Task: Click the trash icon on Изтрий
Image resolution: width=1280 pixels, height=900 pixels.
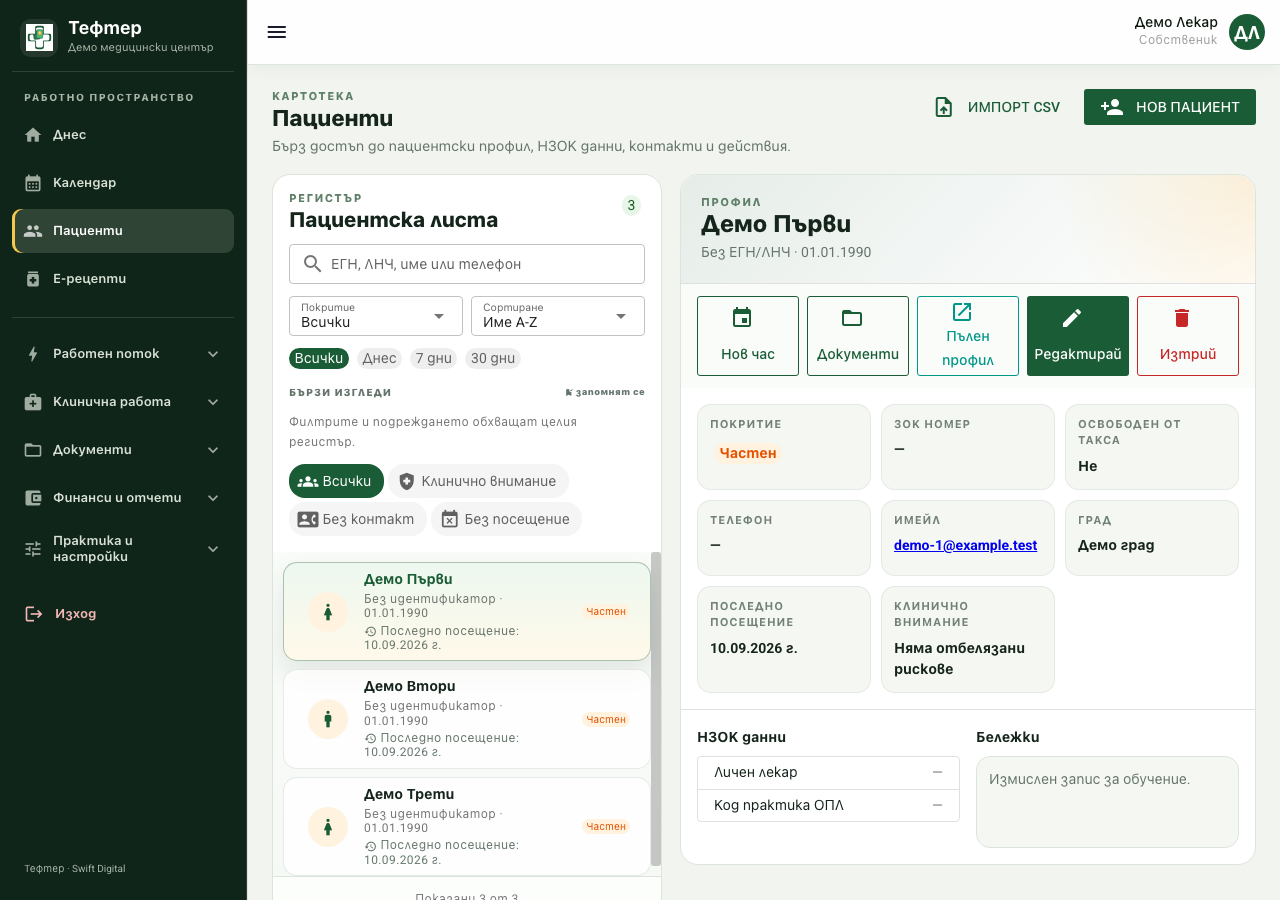Action: 1182,318
